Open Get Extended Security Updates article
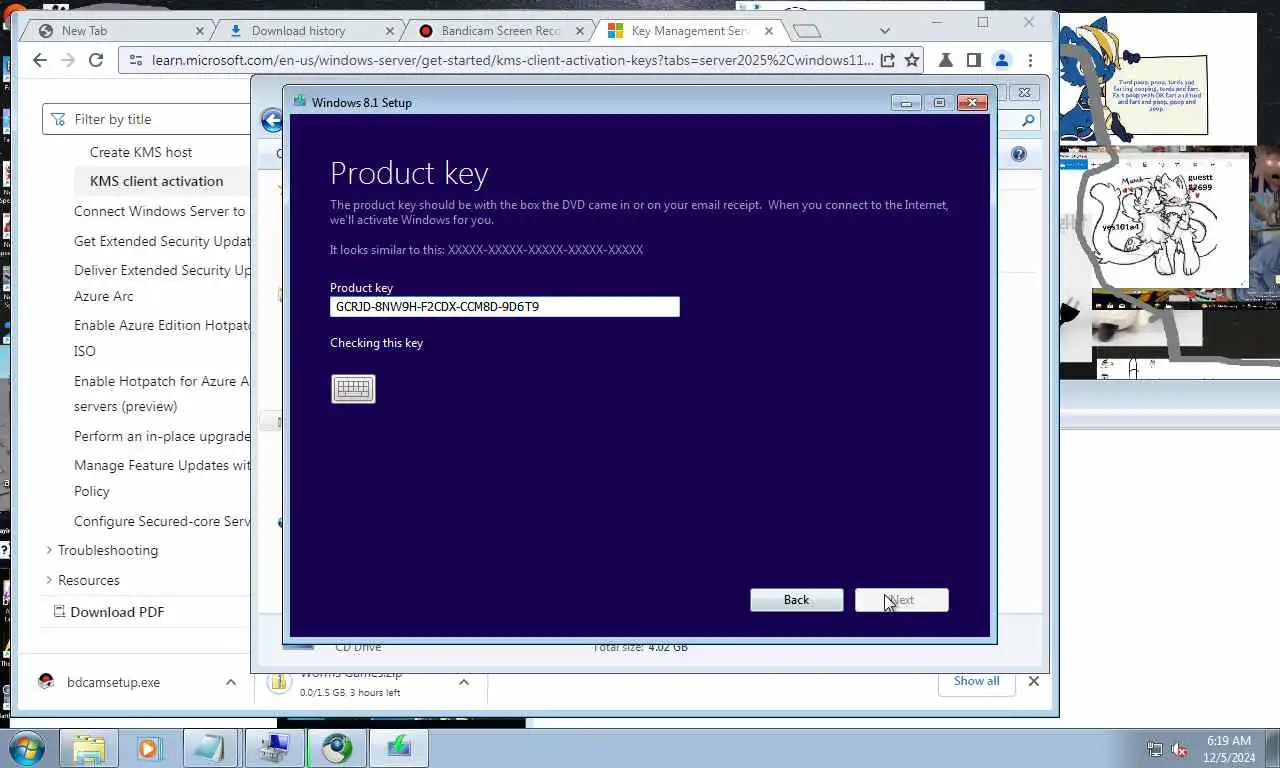Viewport: 1280px width, 768px height. (162, 241)
